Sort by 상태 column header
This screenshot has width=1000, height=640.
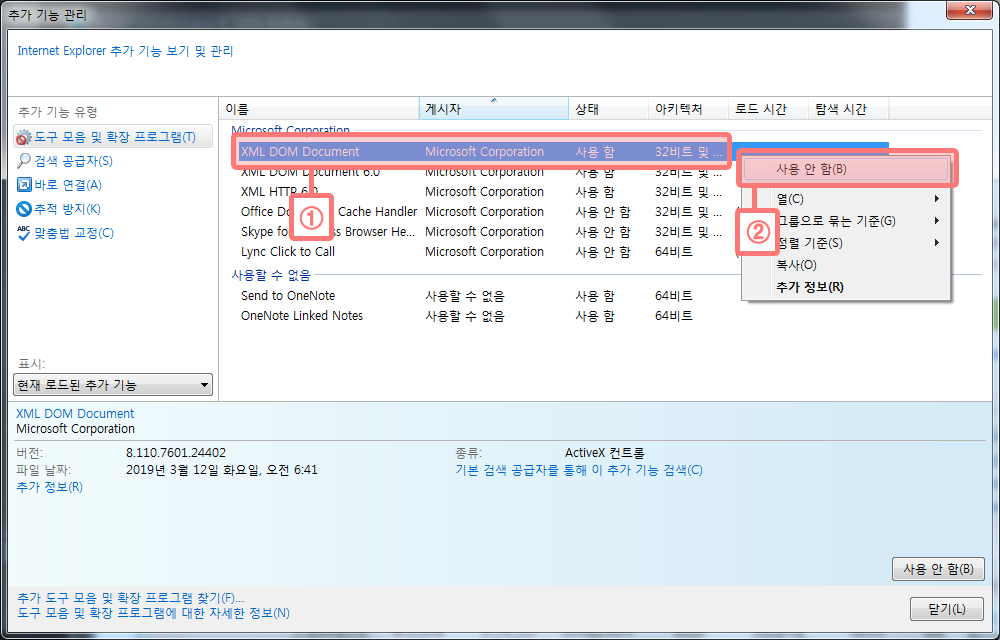click(x=608, y=109)
